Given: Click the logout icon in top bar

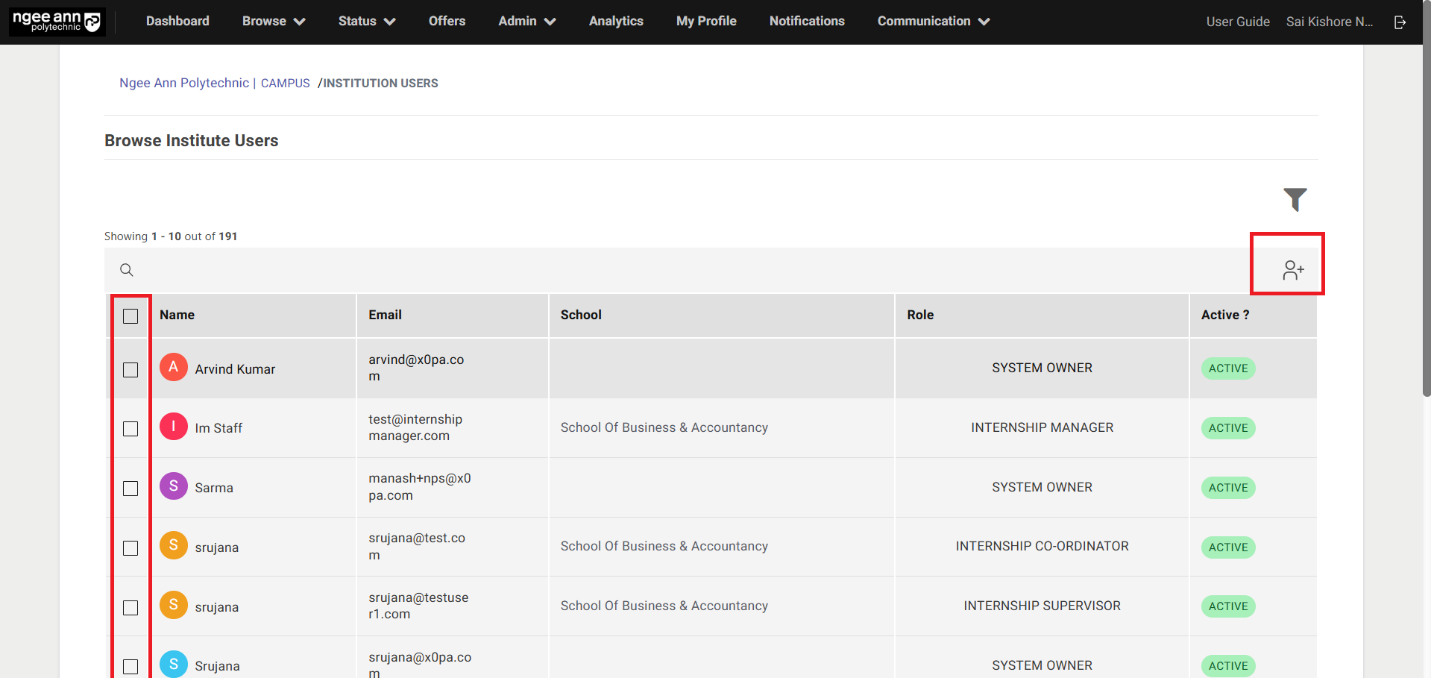Looking at the screenshot, I should [1400, 22].
